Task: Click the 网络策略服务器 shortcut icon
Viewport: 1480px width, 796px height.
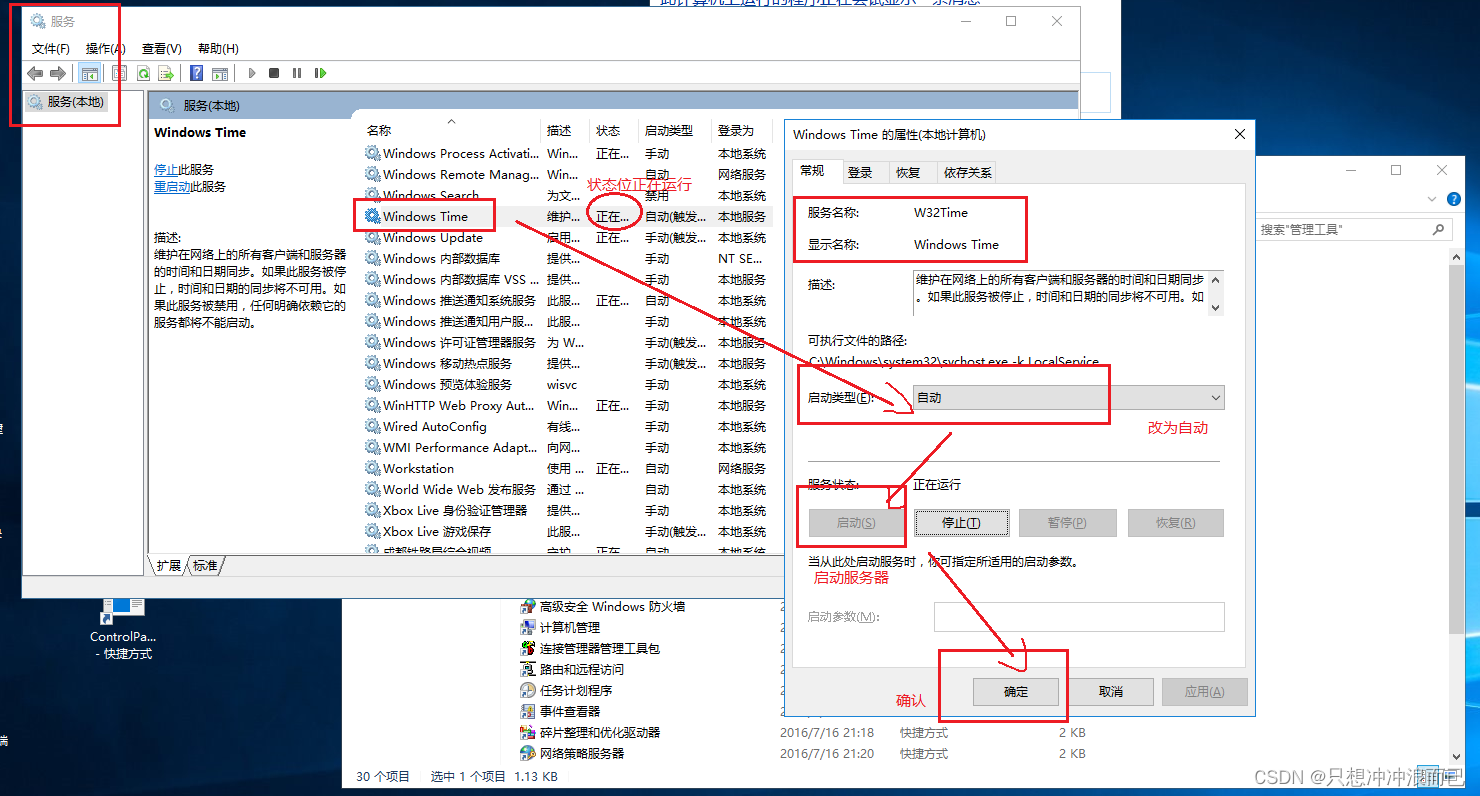Action: 528,754
